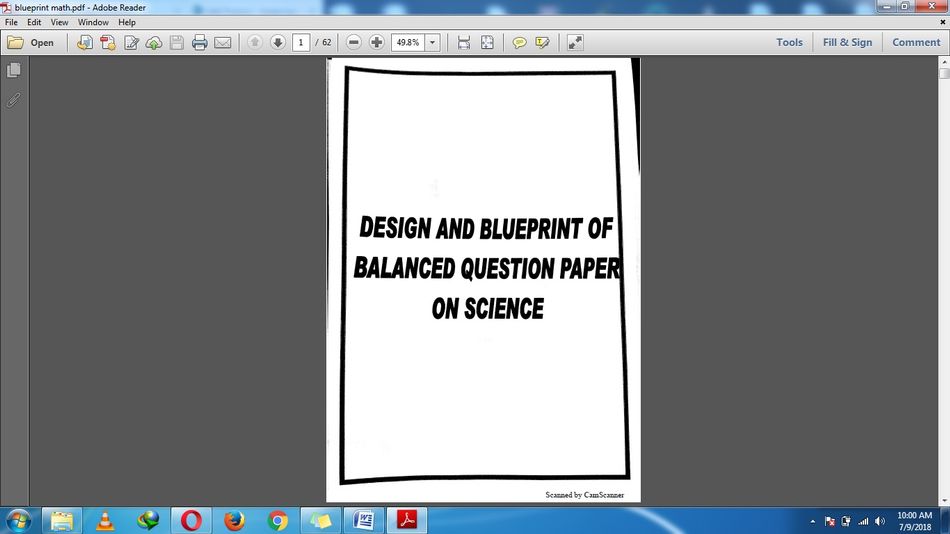Show the page thumbnails panel
950x534 pixels.
pyautogui.click(x=14, y=70)
